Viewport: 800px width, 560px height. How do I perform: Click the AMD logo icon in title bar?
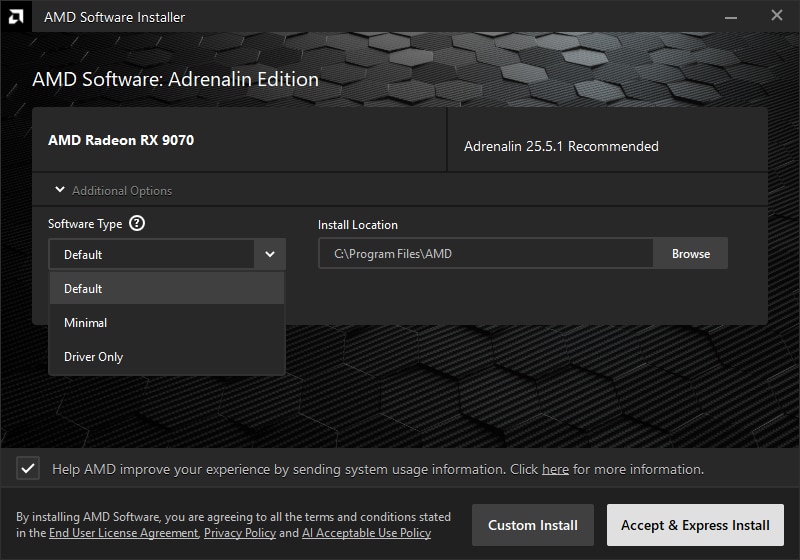[x=16, y=17]
